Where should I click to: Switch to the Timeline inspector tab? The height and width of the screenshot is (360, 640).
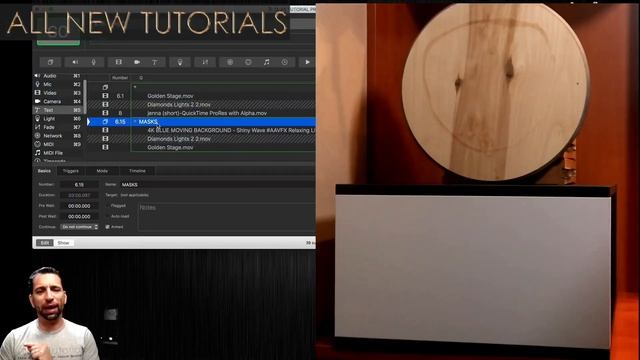137,171
